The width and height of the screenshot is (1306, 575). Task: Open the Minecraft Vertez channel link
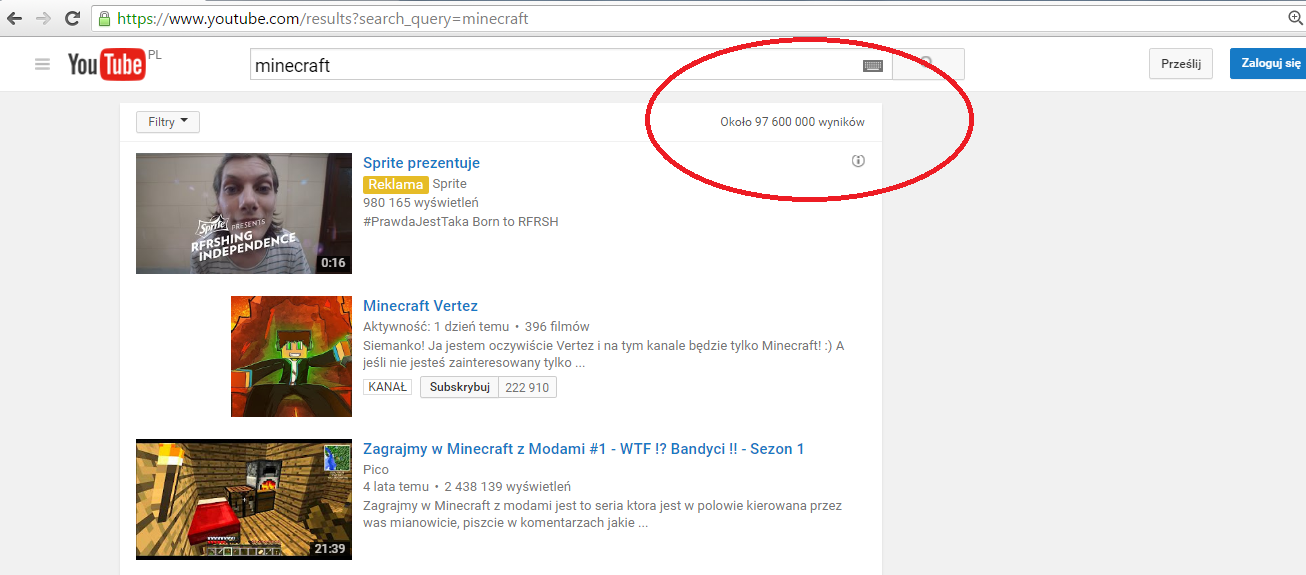point(420,306)
